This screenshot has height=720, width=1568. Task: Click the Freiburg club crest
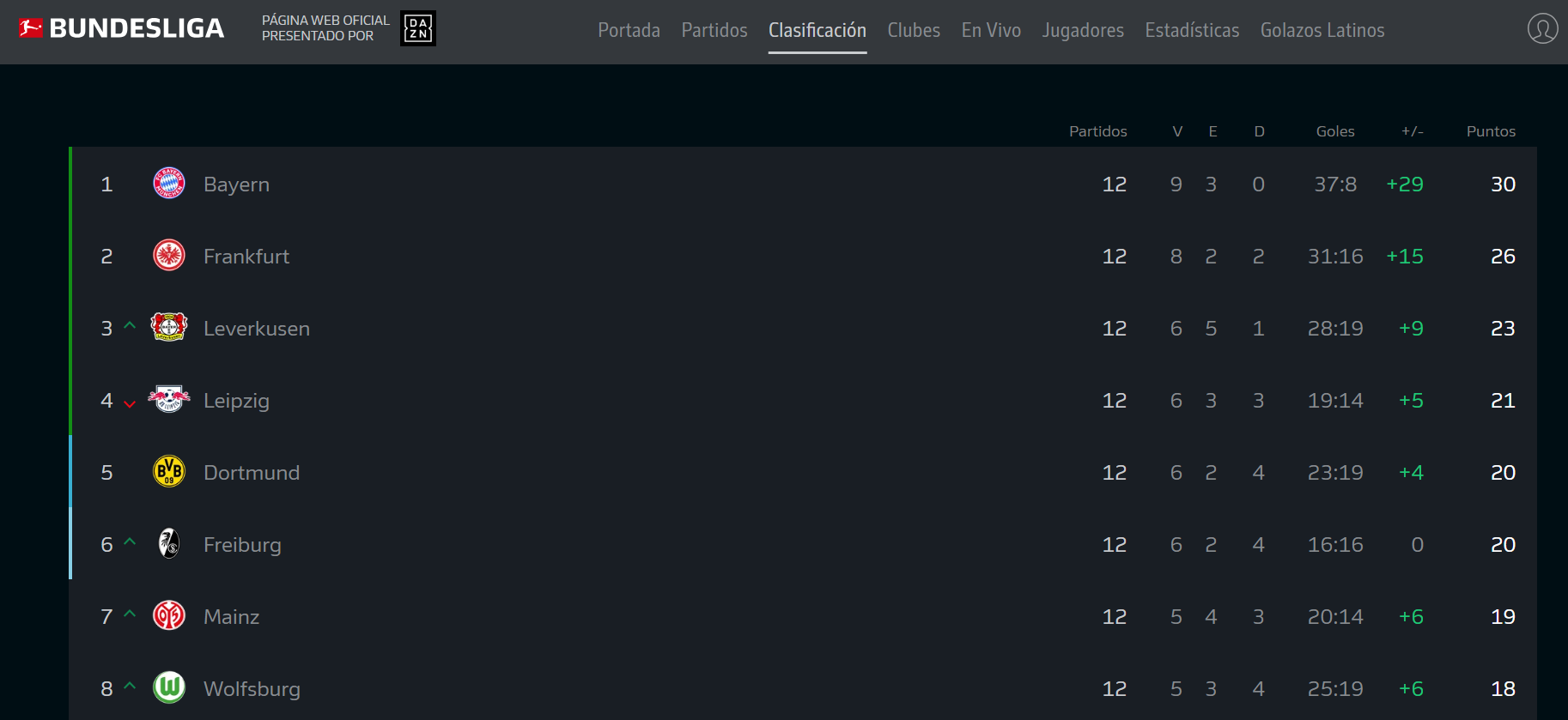click(169, 543)
